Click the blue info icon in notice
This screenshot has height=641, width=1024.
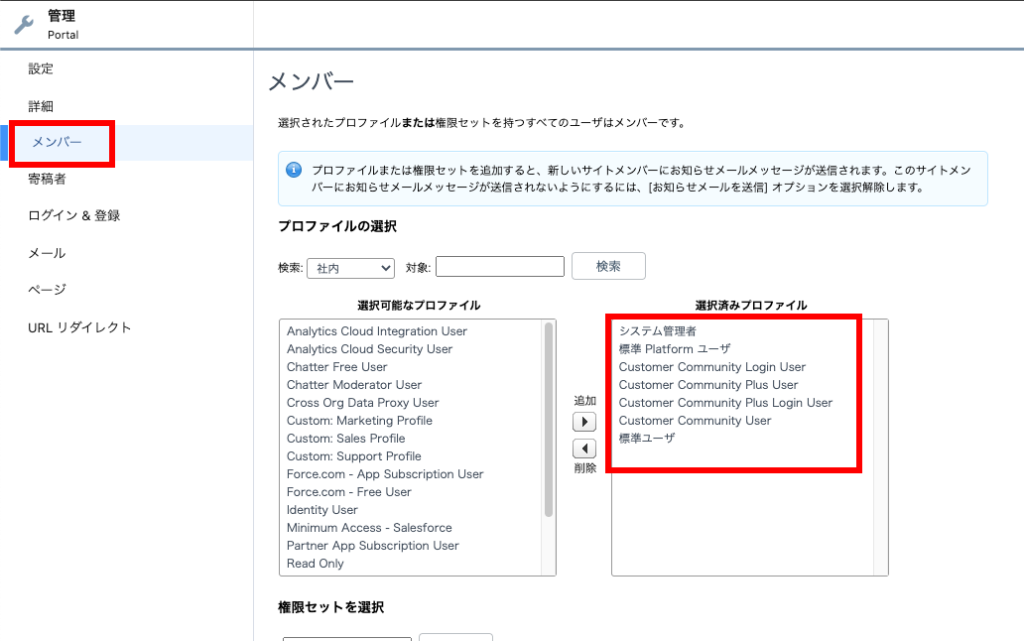pos(294,169)
